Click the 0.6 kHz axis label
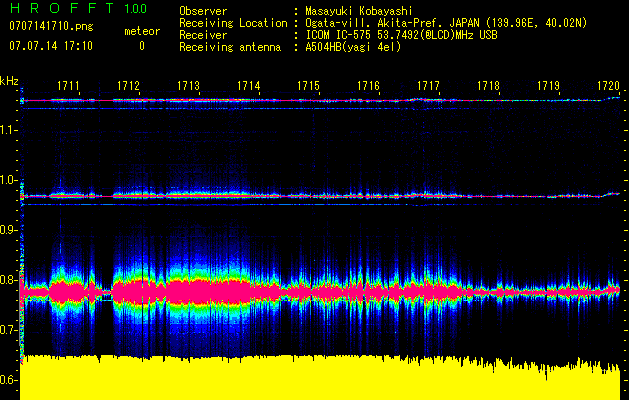Image resolution: width=629 pixels, height=400 pixels. [x=10, y=380]
